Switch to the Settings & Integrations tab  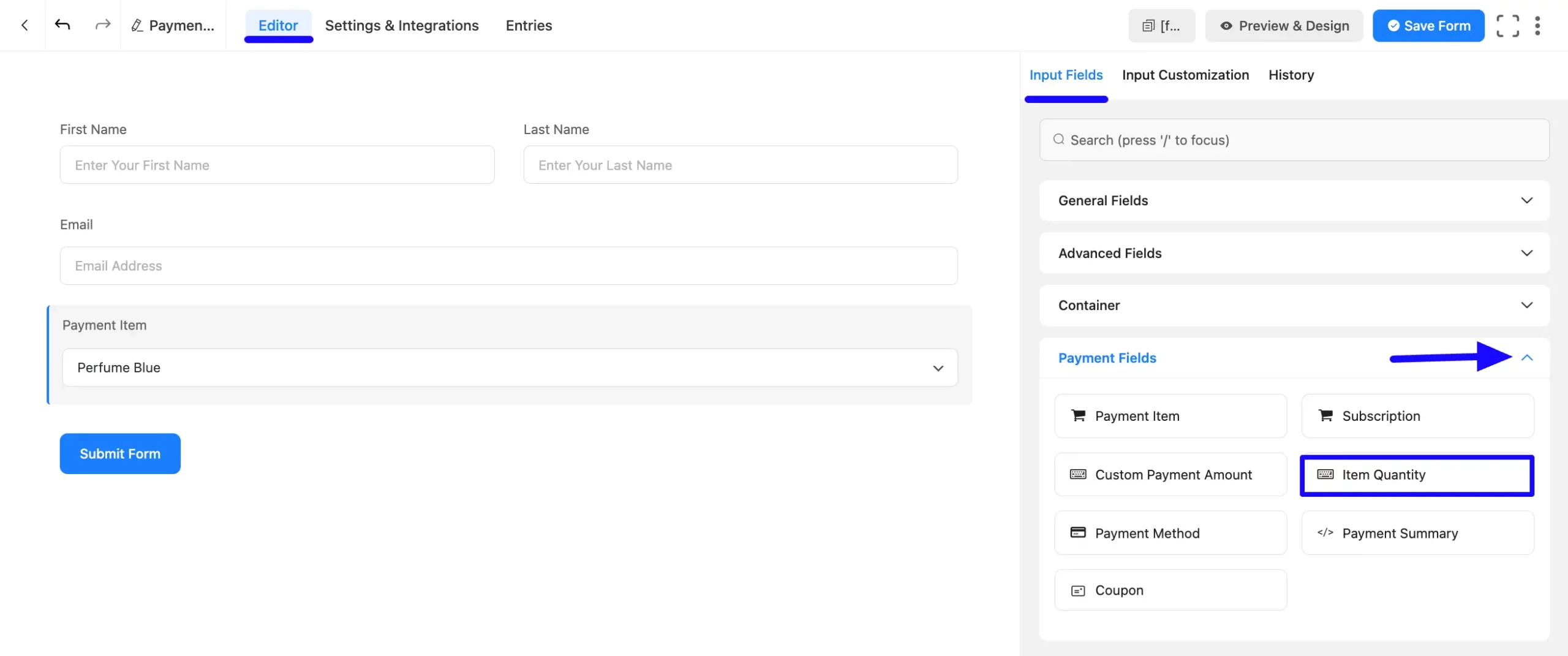(402, 25)
